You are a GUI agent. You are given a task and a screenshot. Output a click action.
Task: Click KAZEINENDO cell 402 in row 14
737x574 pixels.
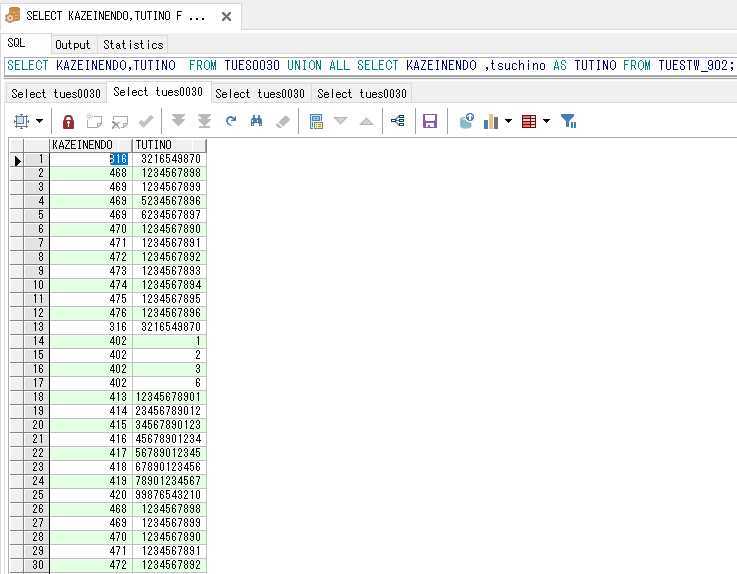pyautogui.click(x=91, y=341)
